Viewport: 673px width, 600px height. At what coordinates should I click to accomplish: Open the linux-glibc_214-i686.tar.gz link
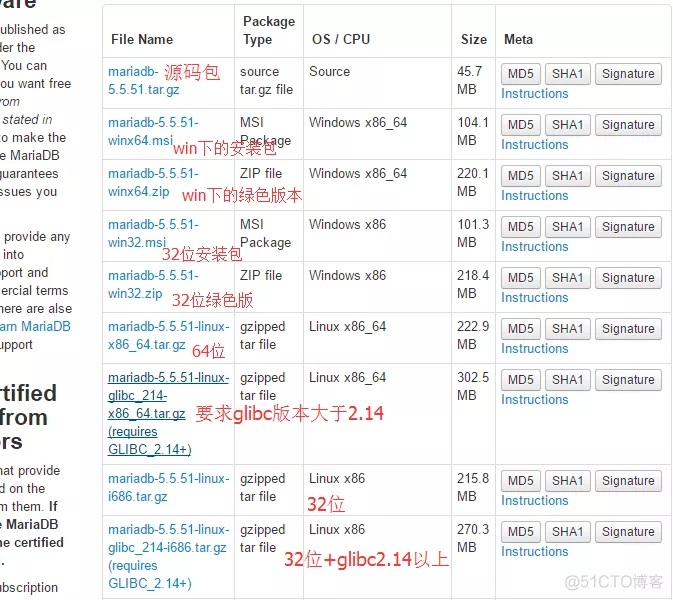tap(169, 556)
